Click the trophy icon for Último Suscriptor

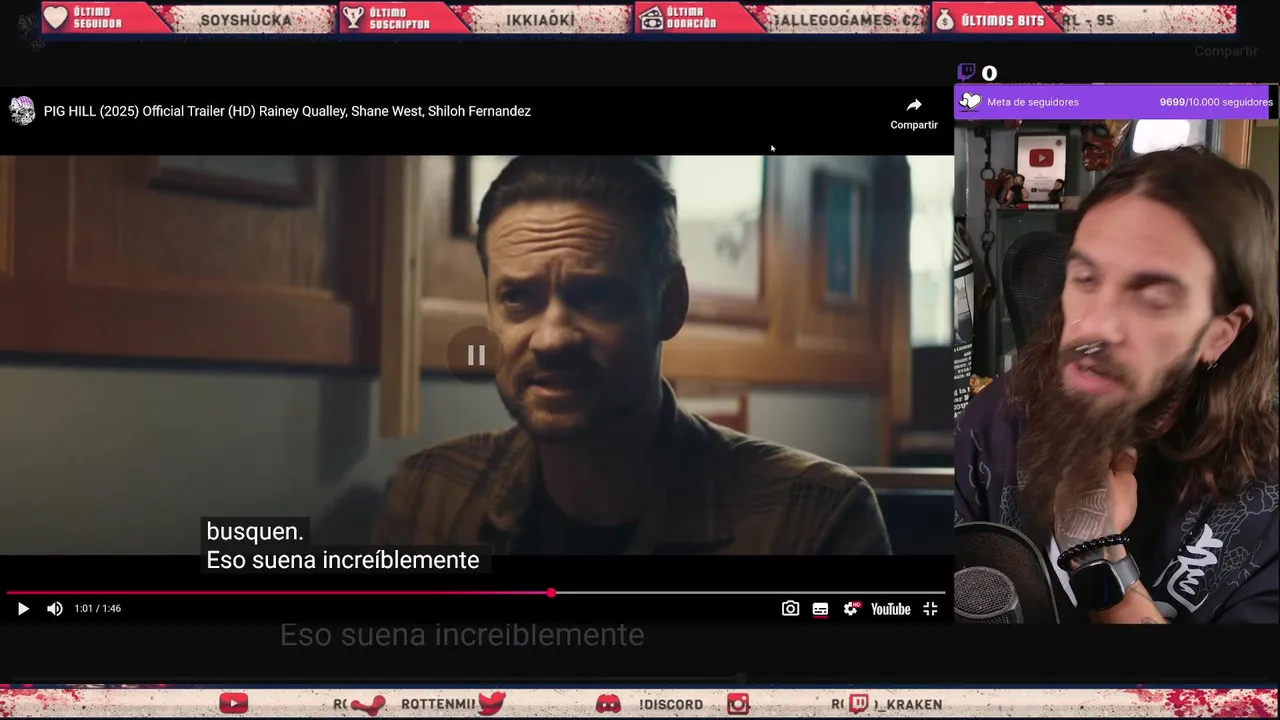point(353,18)
